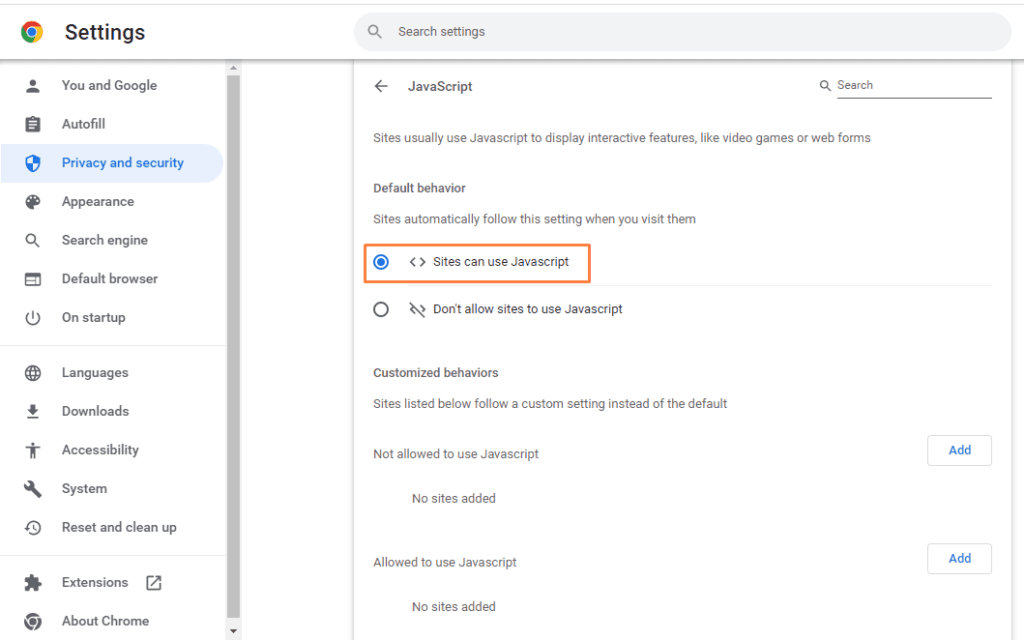Click the System wrench icon
Image resolution: width=1024 pixels, height=640 pixels.
tap(30, 488)
